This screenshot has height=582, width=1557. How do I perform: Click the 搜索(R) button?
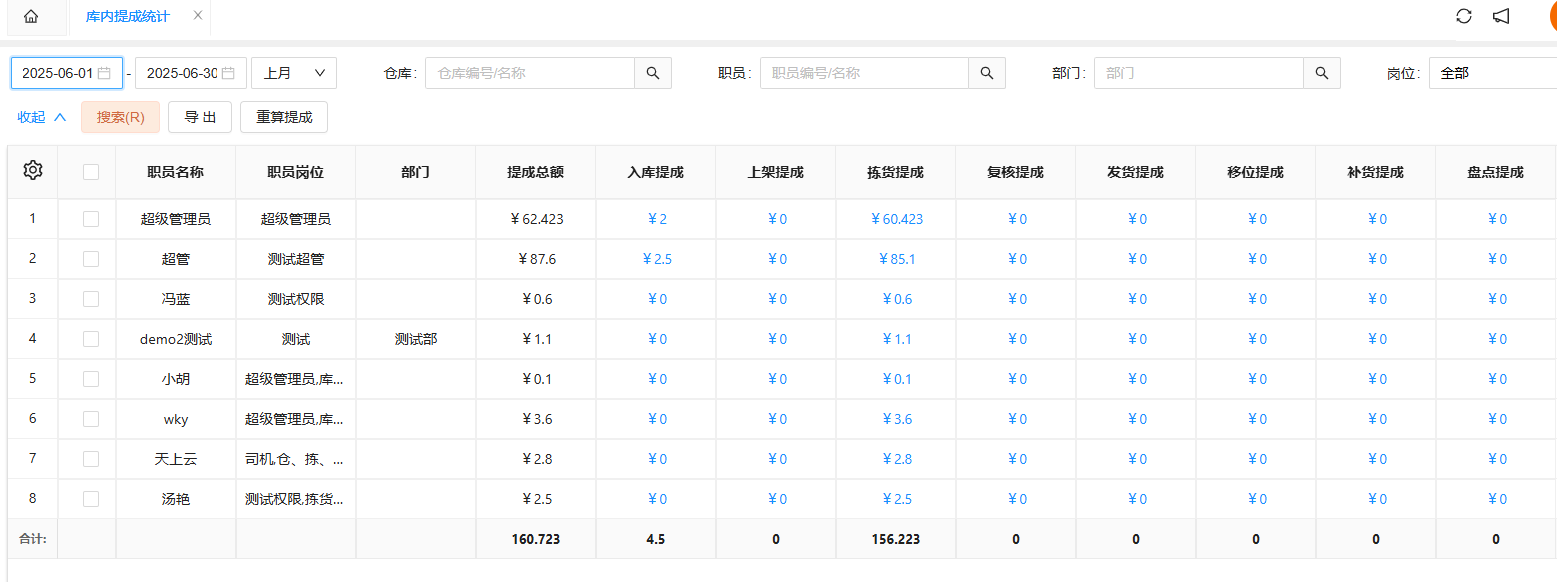[x=120, y=117]
